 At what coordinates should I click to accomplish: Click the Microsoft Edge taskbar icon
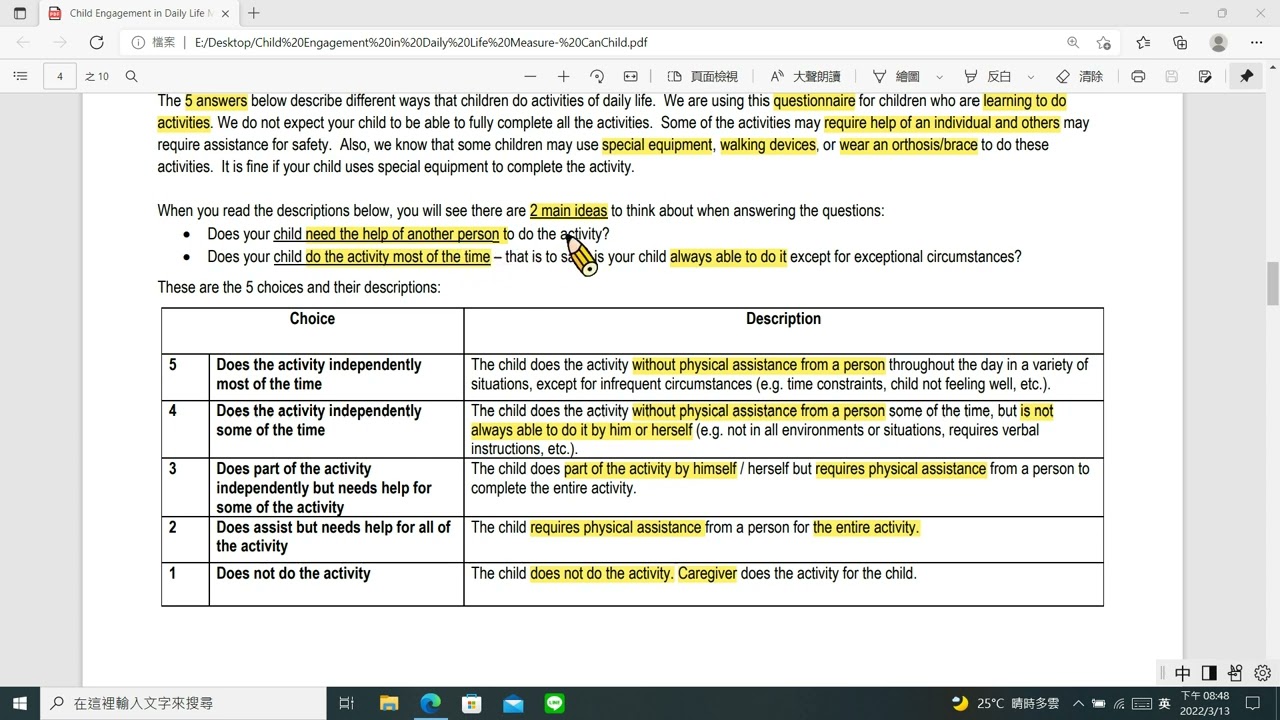tap(430, 703)
